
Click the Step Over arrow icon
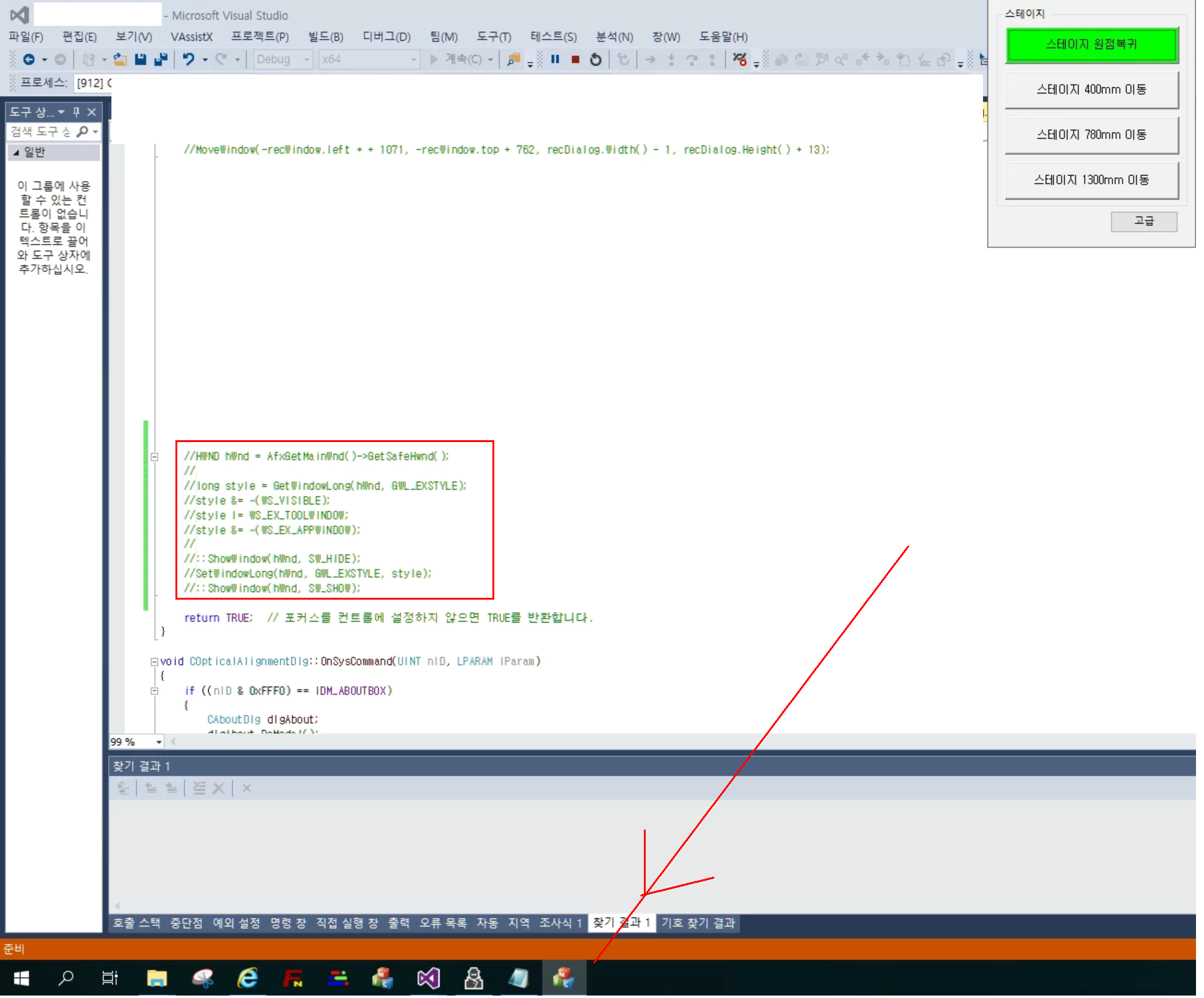(x=691, y=59)
